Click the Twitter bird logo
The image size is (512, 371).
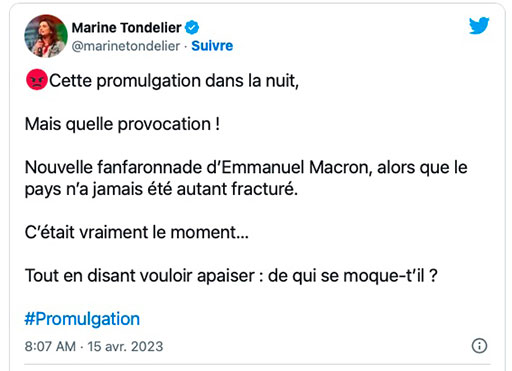(479, 25)
